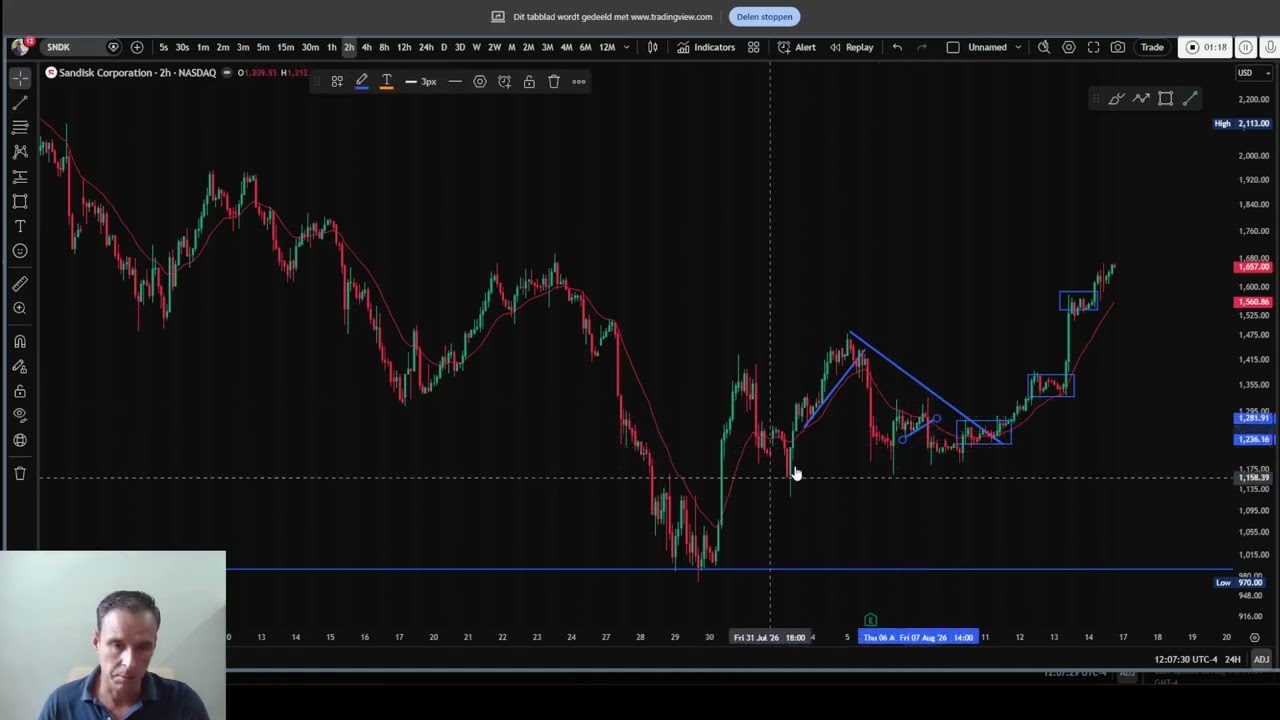This screenshot has width=1280, height=720.
Task: Select the crosshair cursor tool
Action: (20, 78)
